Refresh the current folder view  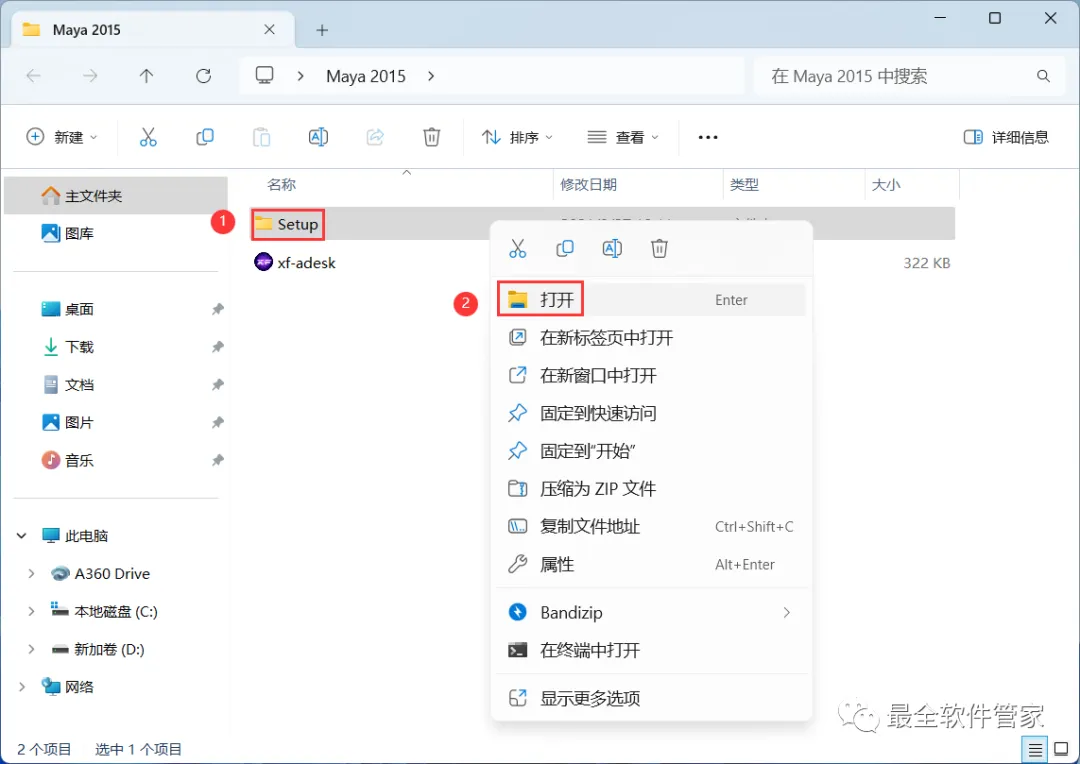(203, 76)
